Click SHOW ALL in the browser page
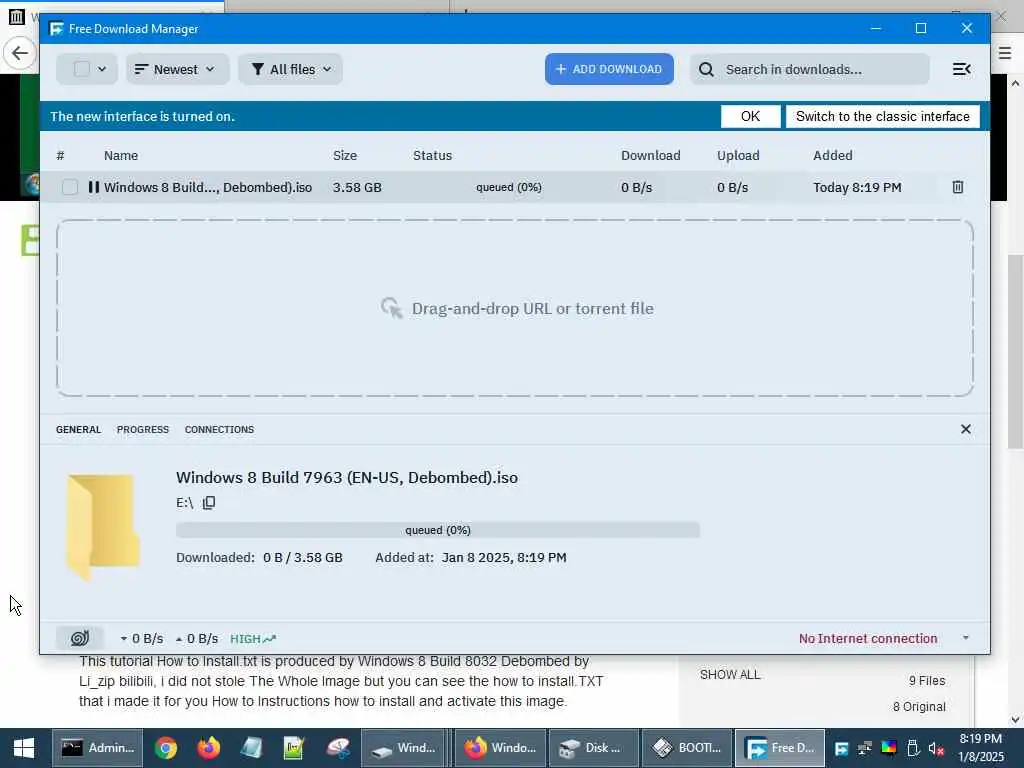This screenshot has width=1024, height=768. pos(730,675)
